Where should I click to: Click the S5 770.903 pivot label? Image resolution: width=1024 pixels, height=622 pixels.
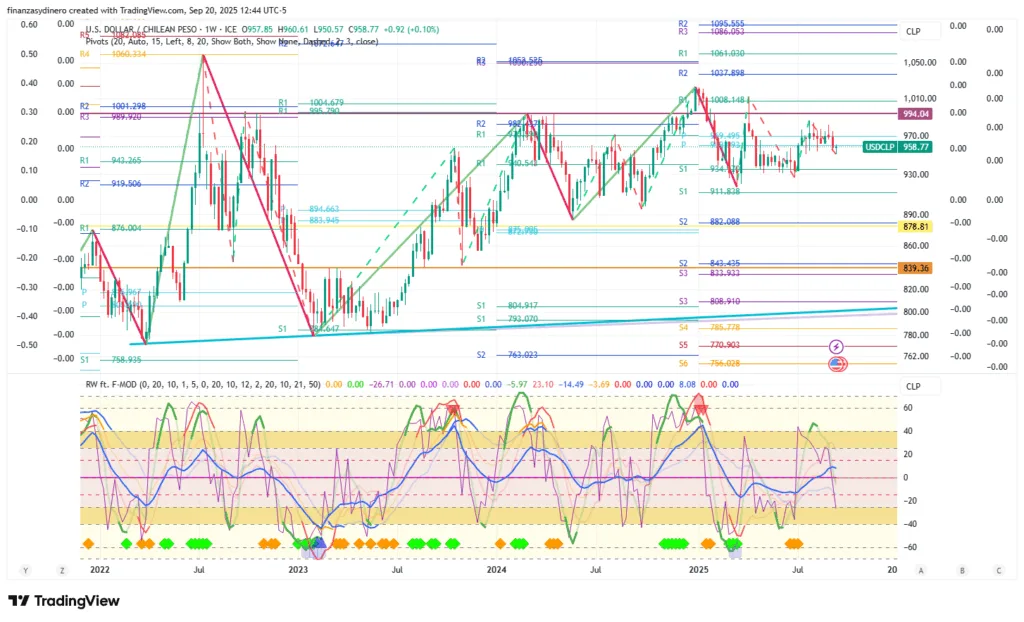(x=709, y=345)
